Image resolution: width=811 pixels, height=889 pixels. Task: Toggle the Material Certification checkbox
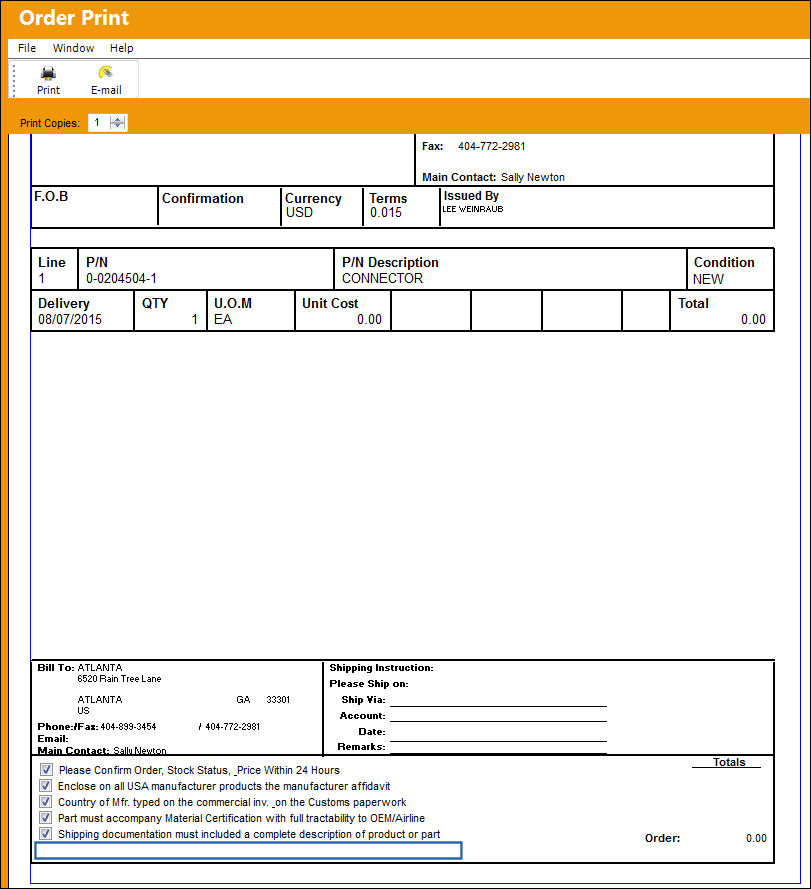(46, 818)
